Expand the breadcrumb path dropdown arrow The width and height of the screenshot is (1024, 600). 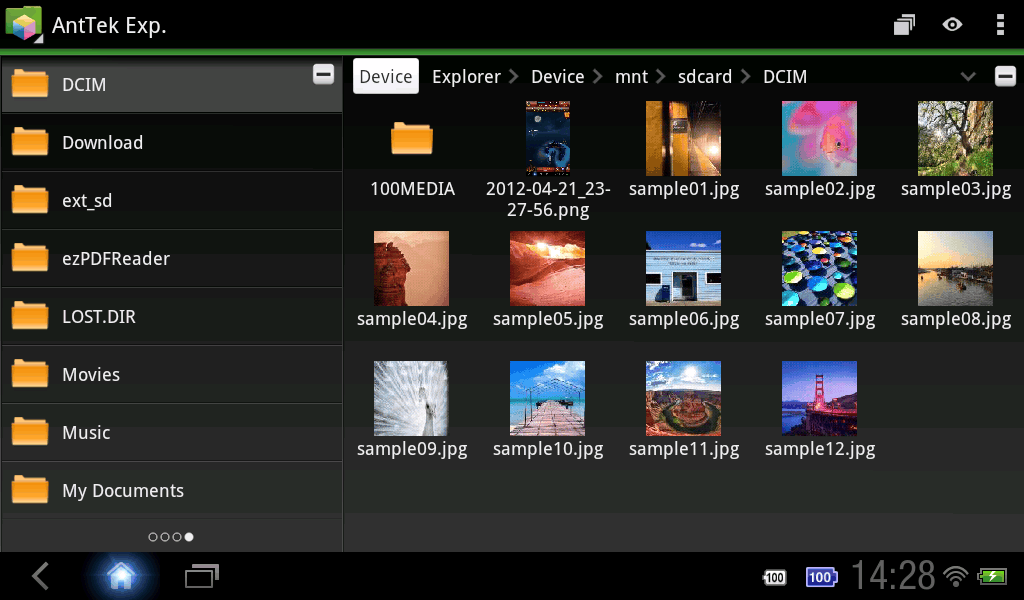(x=968, y=76)
